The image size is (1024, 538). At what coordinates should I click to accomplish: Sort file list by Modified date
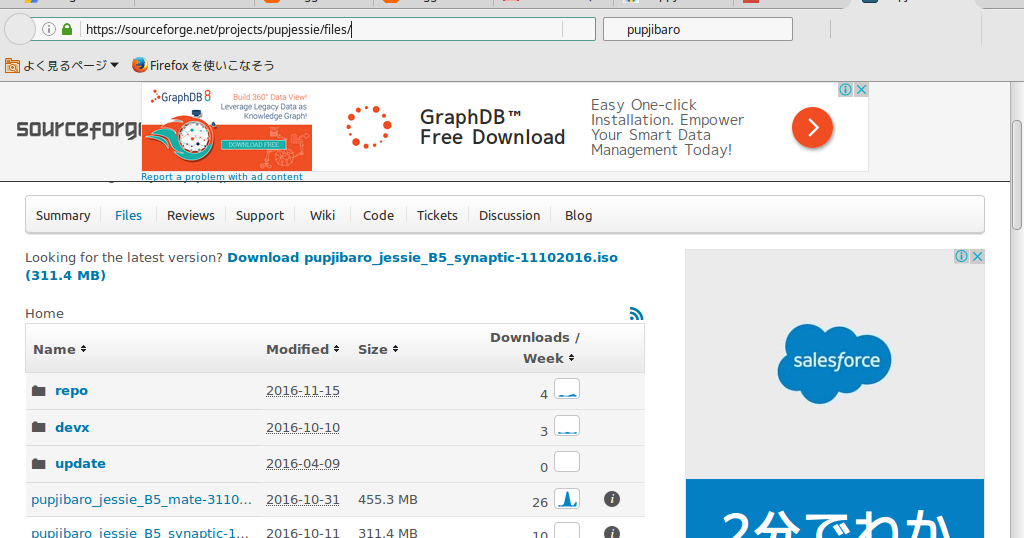(302, 349)
